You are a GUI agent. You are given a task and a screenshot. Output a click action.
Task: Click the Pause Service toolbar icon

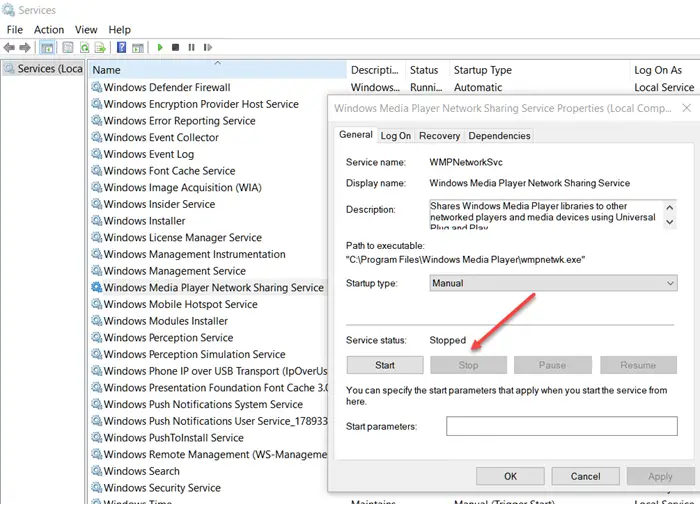192,47
